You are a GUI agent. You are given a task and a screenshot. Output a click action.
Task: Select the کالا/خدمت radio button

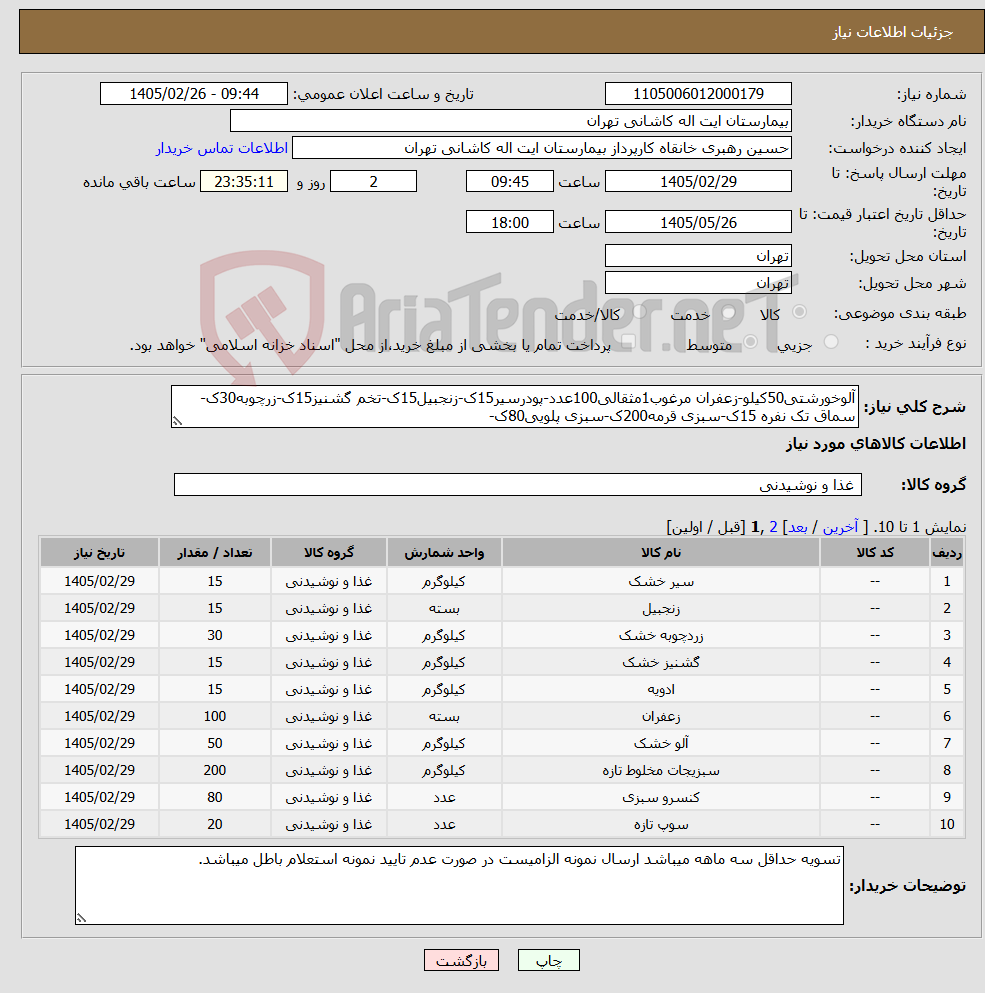[640, 312]
